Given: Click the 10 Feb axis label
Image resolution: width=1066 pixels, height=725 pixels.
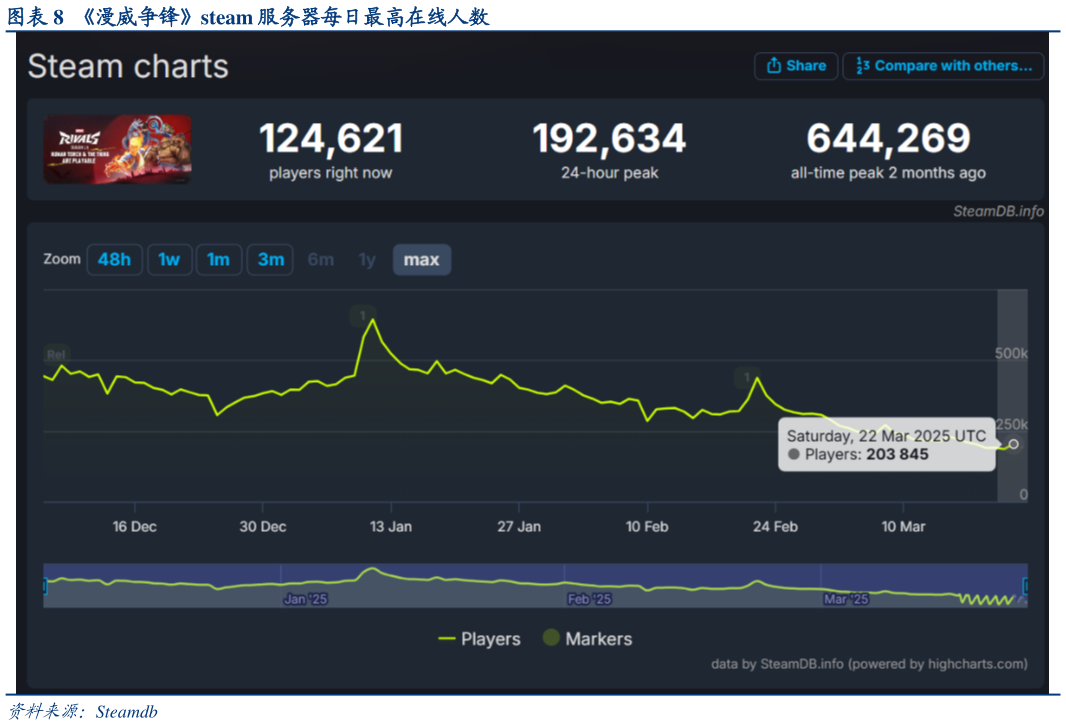Looking at the screenshot, I should coord(647,526).
